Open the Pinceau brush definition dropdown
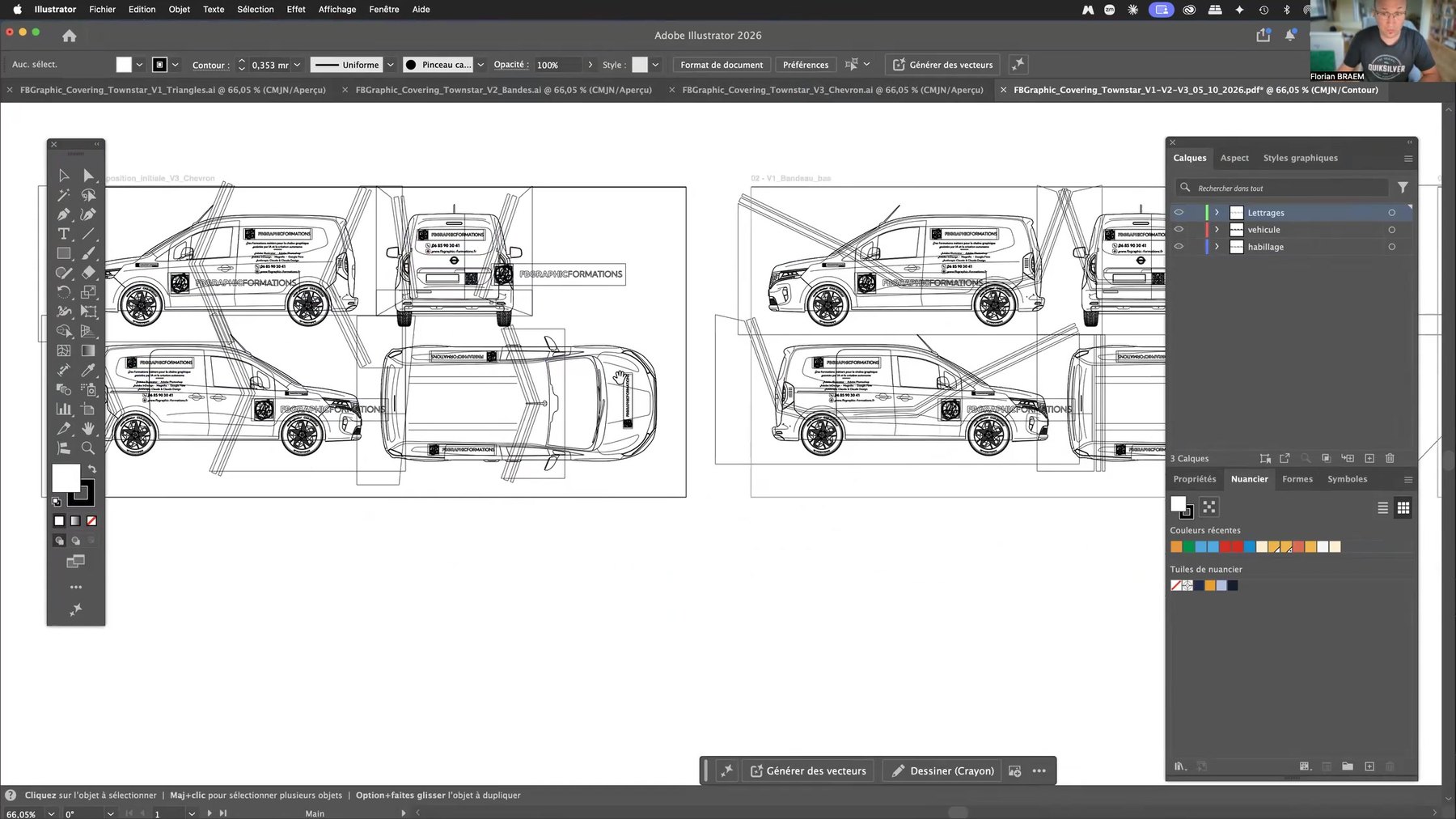The image size is (1456, 819). (480, 65)
